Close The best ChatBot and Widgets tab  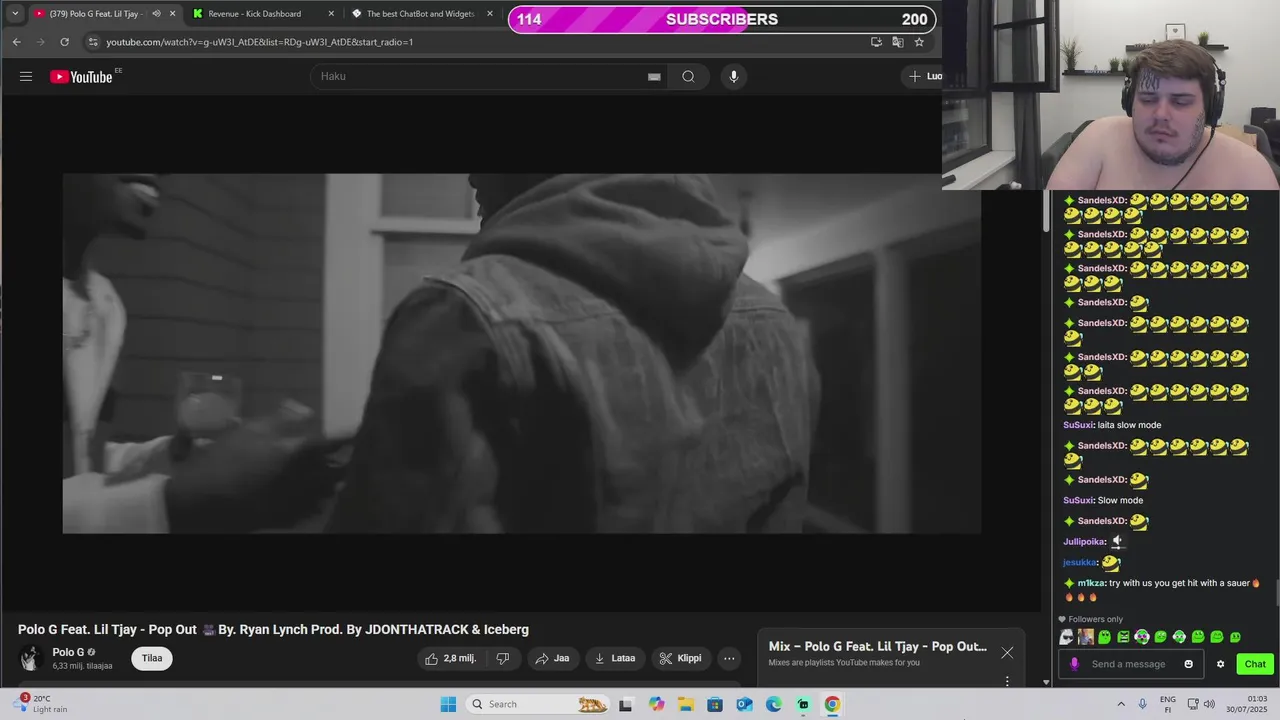click(x=490, y=14)
